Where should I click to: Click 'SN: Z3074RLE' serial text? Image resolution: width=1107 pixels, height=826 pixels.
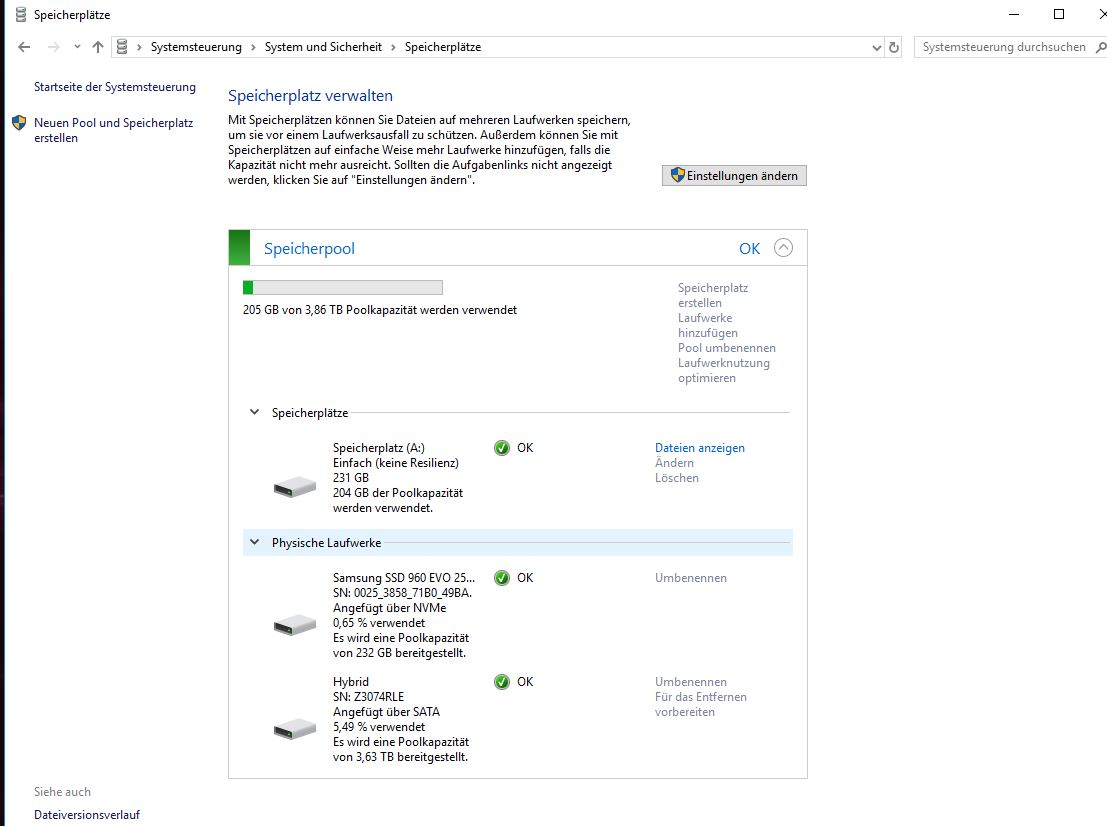click(x=369, y=697)
